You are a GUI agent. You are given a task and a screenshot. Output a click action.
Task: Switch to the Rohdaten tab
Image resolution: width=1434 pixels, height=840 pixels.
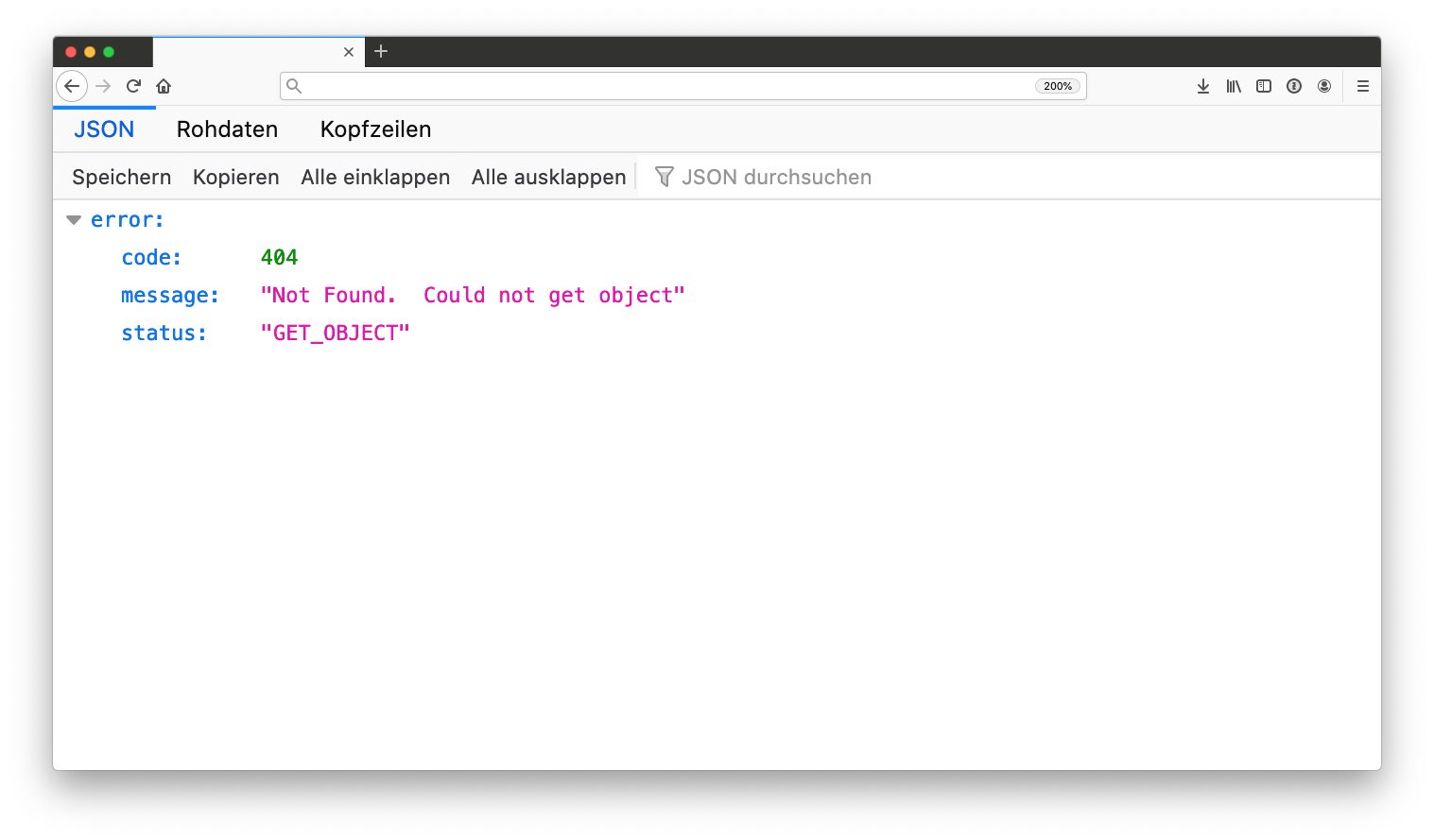227,129
